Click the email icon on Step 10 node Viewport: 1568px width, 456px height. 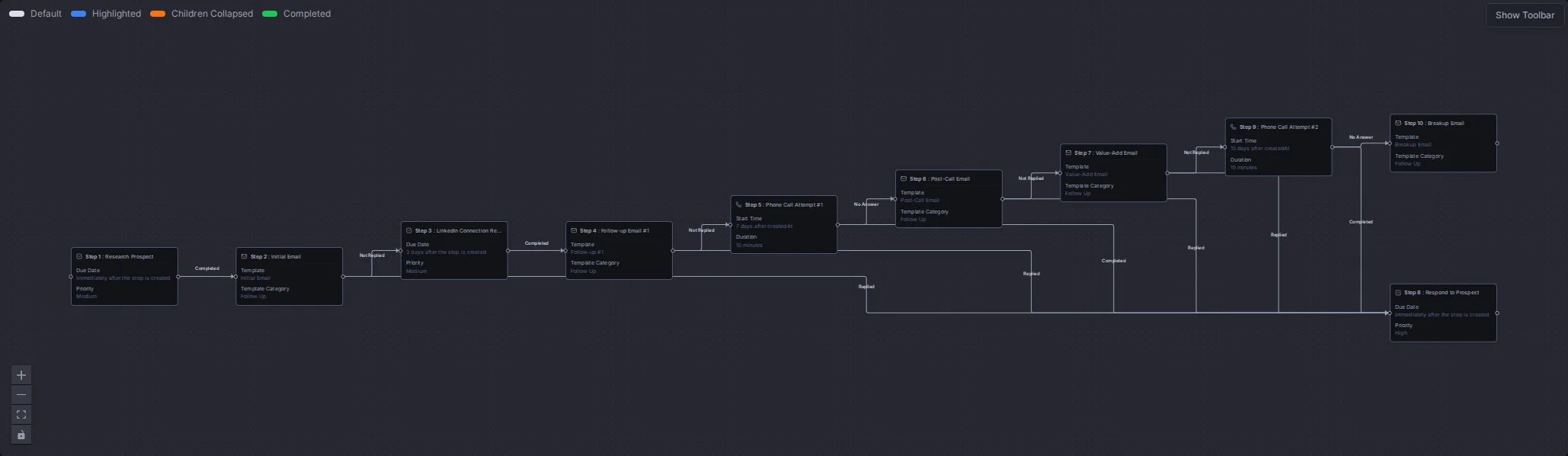1398,124
